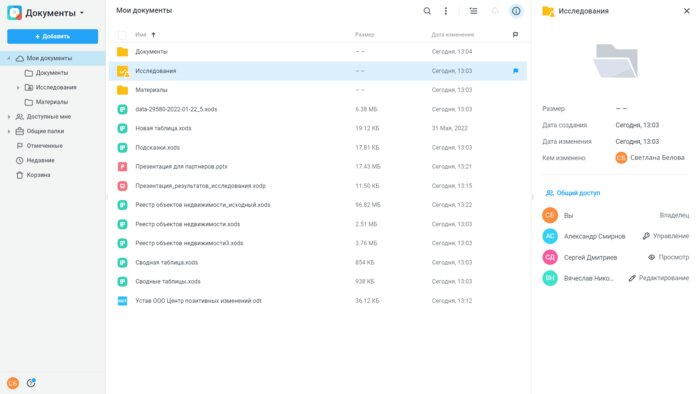Select the Подсказки.xods file name
700x394 pixels.
click(x=158, y=148)
